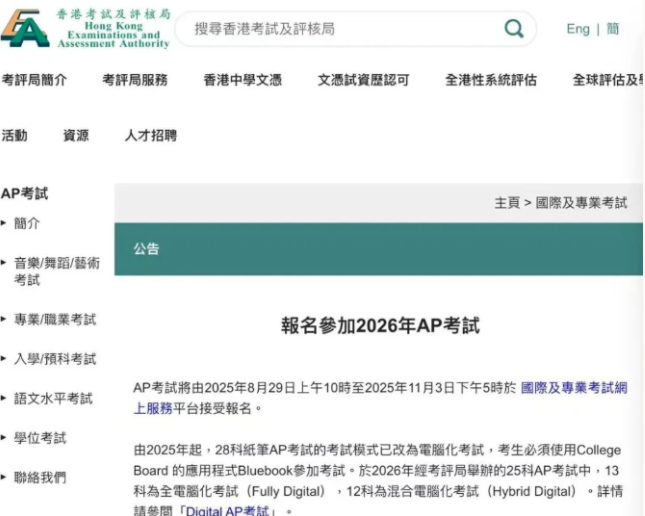The width and height of the screenshot is (645, 516).
Task: Expand the 簡介 sidebar item
Action: [27, 223]
